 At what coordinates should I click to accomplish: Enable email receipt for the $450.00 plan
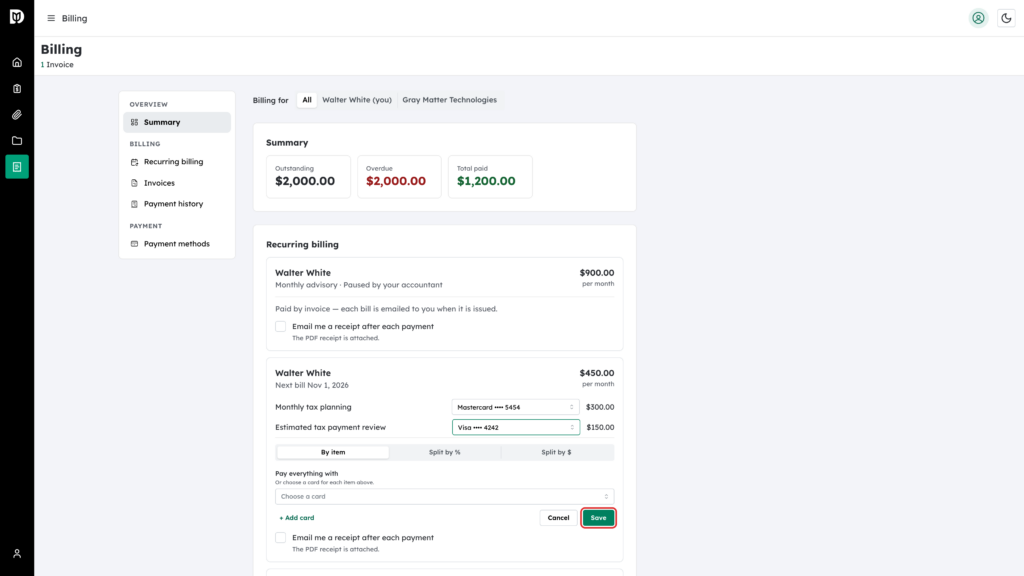coord(281,537)
